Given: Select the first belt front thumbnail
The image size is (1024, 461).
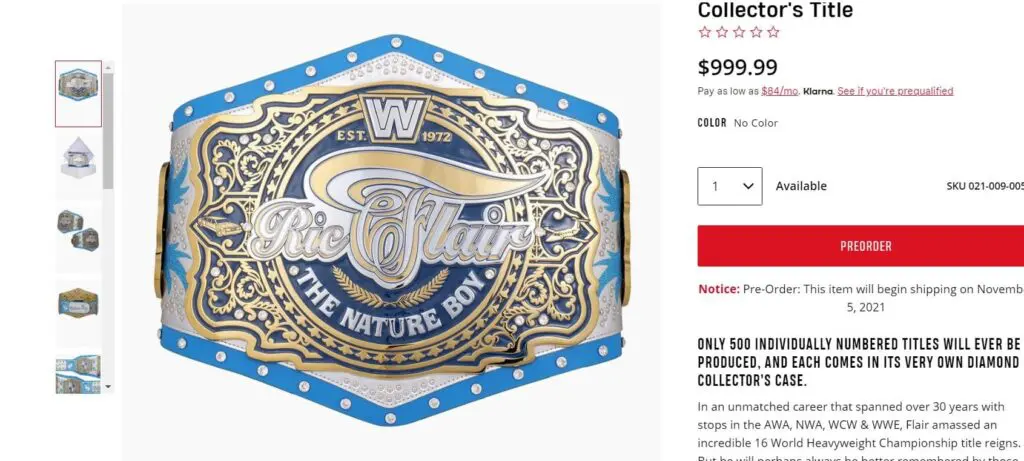Looking at the screenshot, I should pyautogui.click(x=78, y=93).
